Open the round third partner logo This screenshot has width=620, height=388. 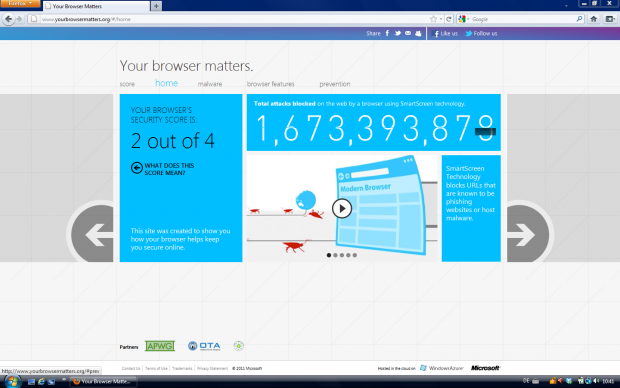[x=238, y=346]
